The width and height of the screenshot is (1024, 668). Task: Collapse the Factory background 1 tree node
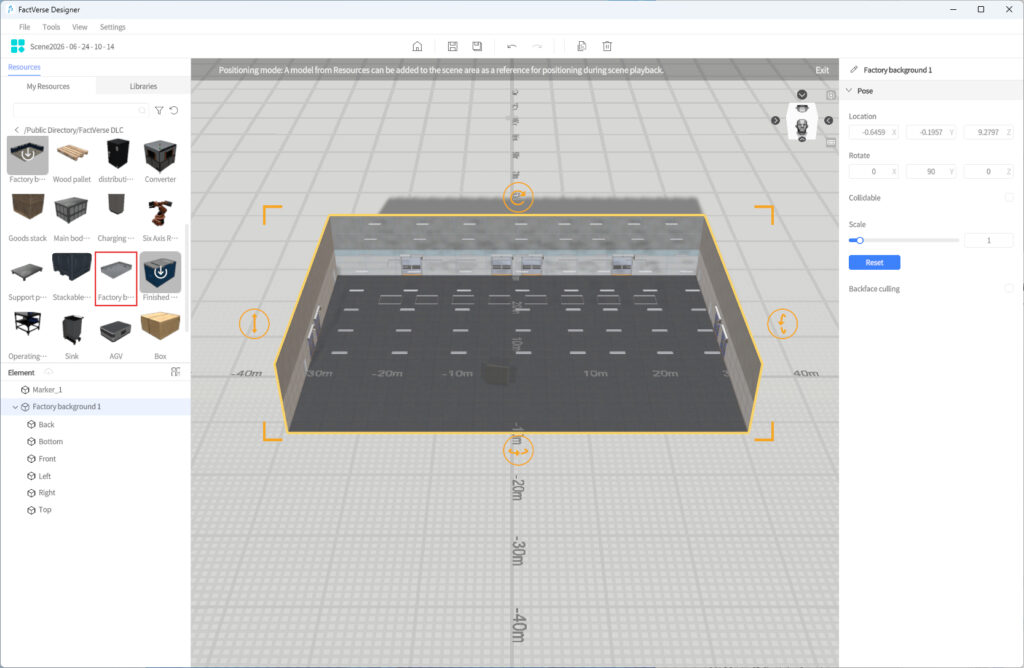point(15,407)
